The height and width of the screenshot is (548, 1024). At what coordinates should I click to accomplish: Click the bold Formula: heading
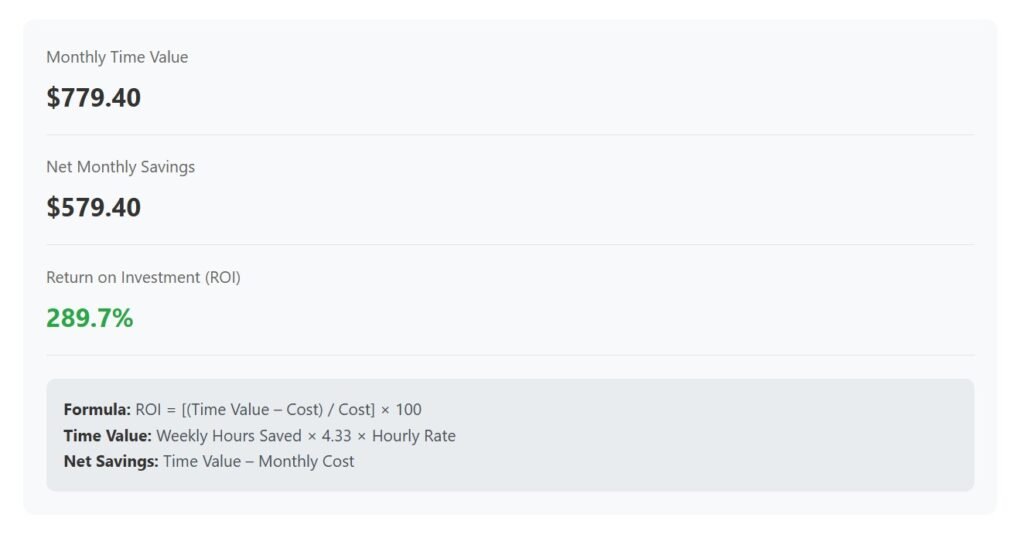pyautogui.click(x=97, y=409)
